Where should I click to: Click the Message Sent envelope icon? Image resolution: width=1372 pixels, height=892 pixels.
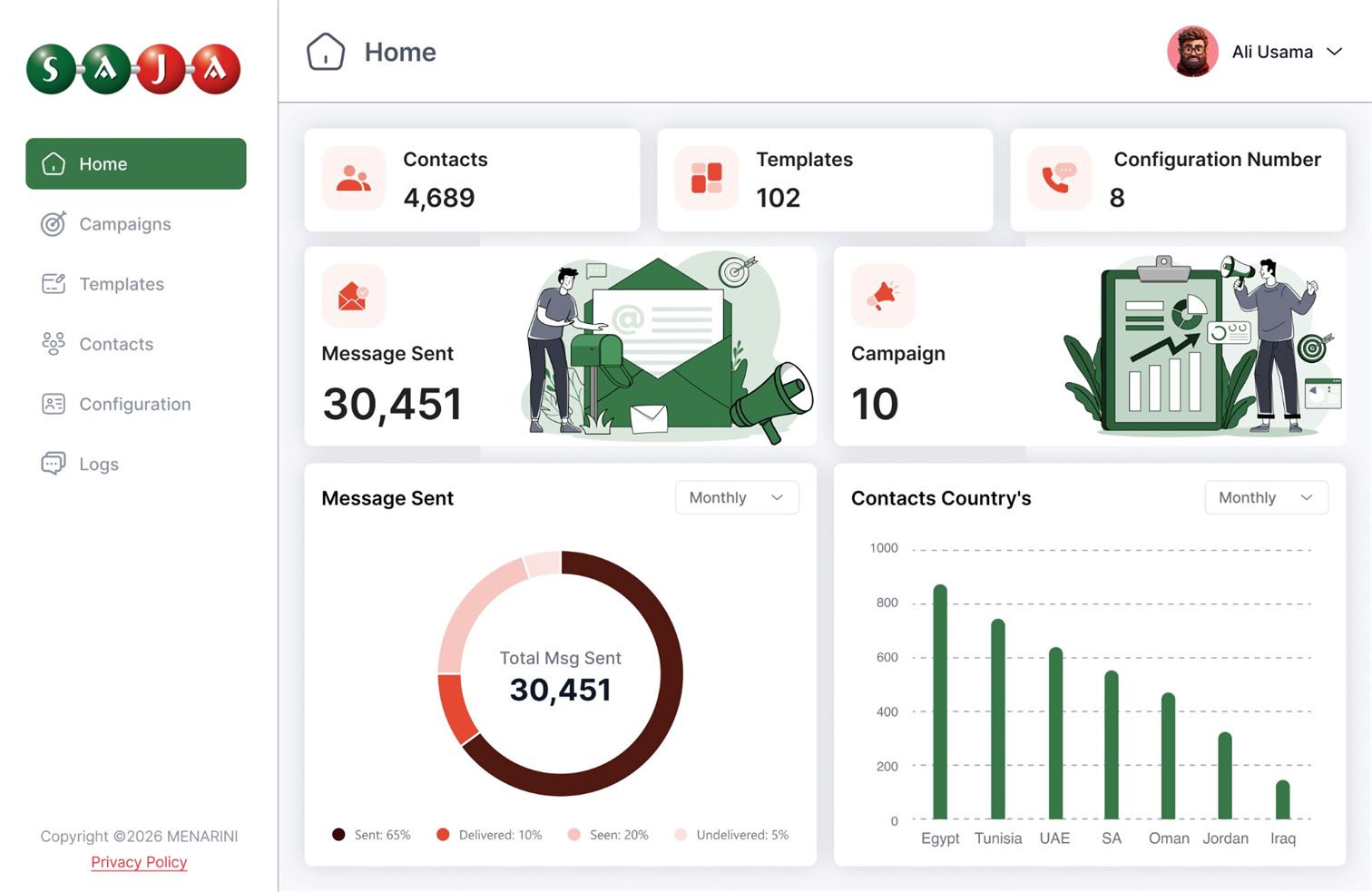point(354,296)
